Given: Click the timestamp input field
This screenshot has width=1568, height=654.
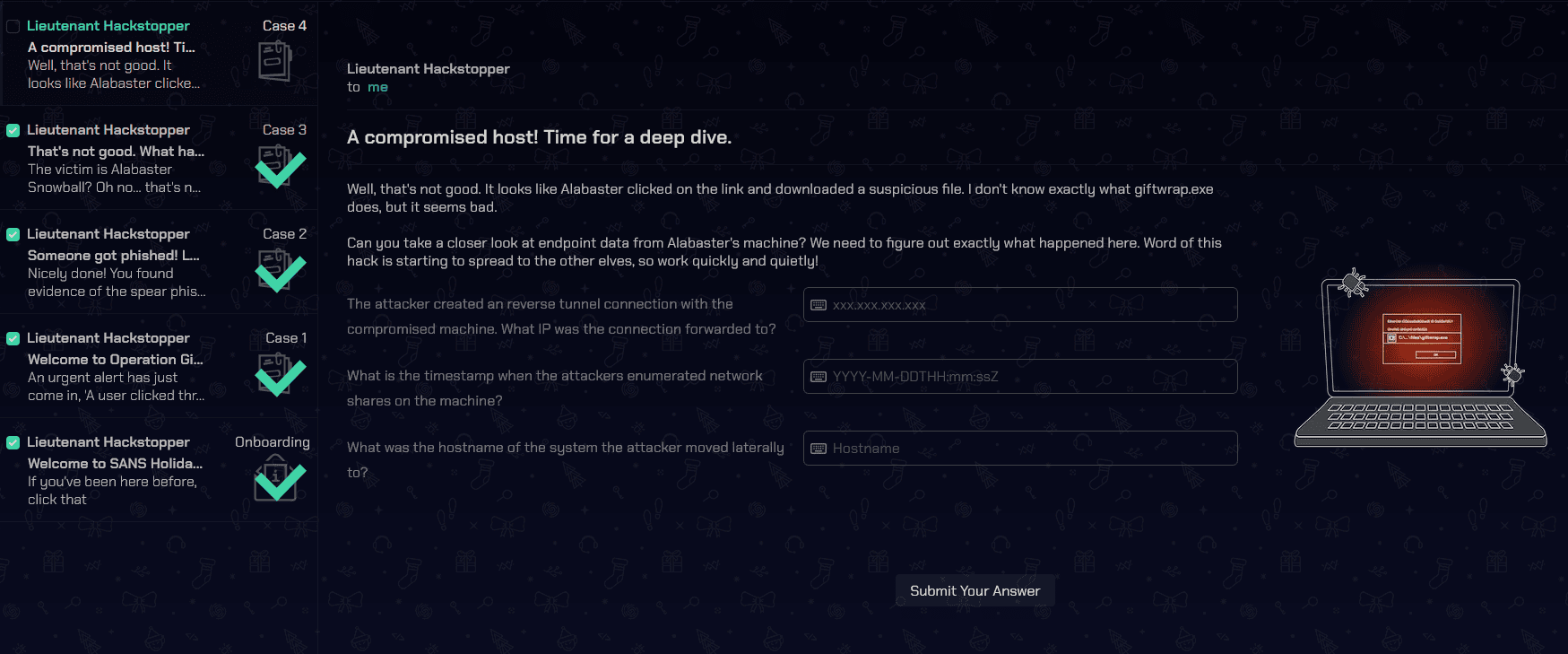Looking at the screenshot, I should click(x=1020, y=377).
